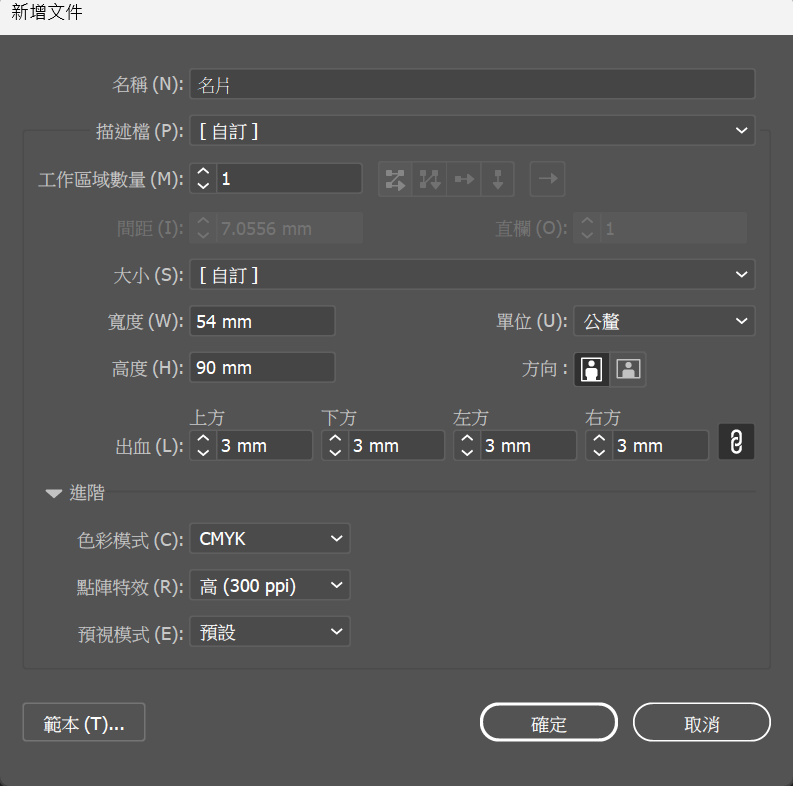Increase the 右方 right bleed value
The width and height of the screenshot is (793, 786).
(x=599, y=439)
